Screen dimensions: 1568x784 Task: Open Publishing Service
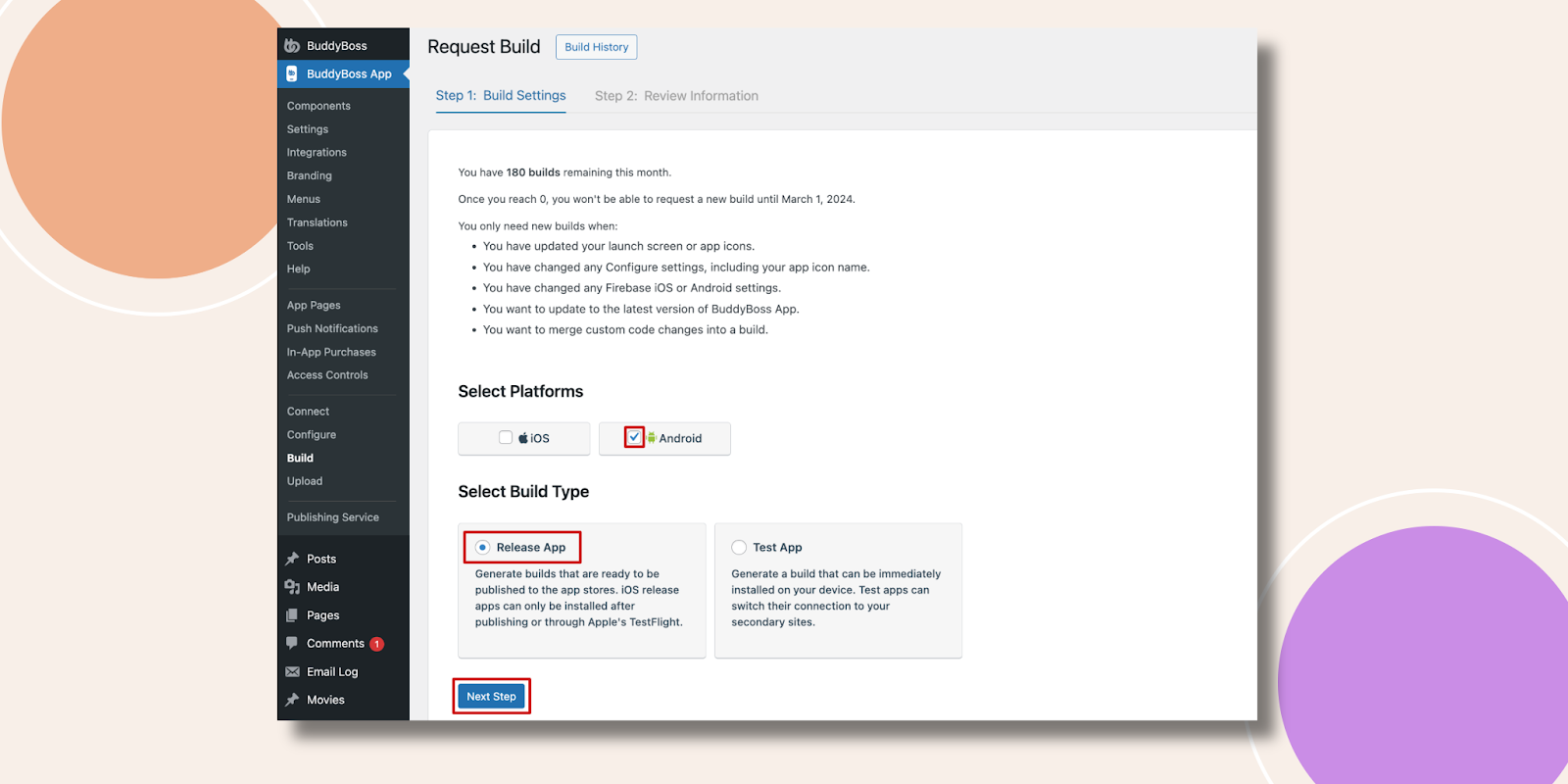[x=333, y=517]
